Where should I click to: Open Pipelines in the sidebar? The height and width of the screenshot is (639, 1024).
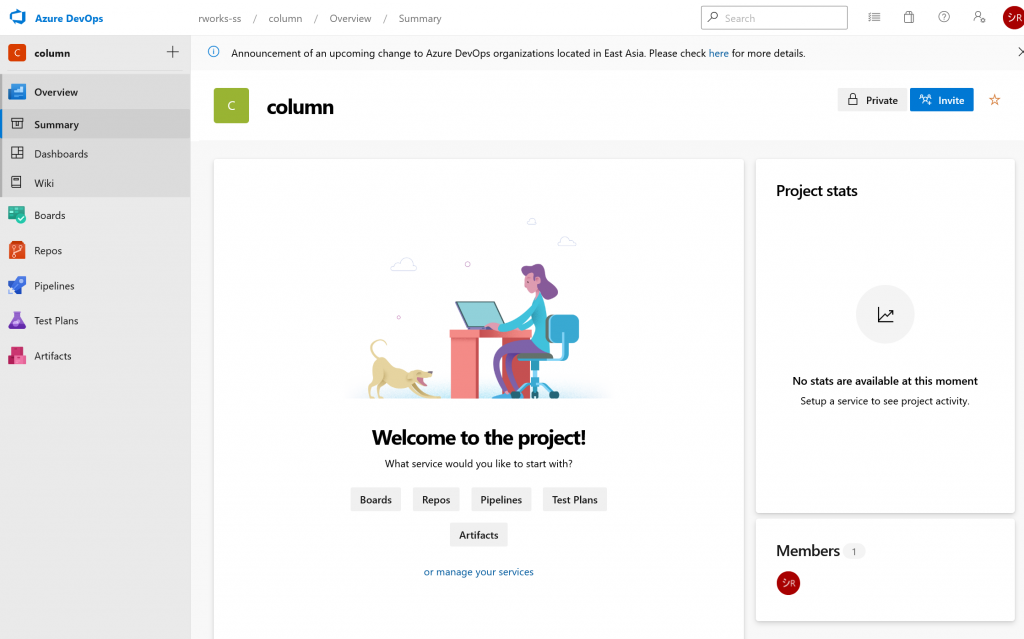coord(95,286)
